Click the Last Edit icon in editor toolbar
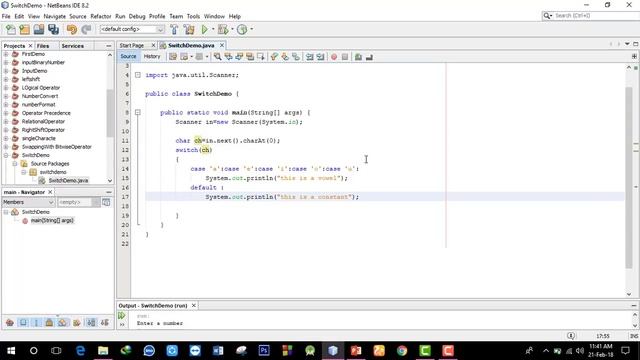 (173, 57)
